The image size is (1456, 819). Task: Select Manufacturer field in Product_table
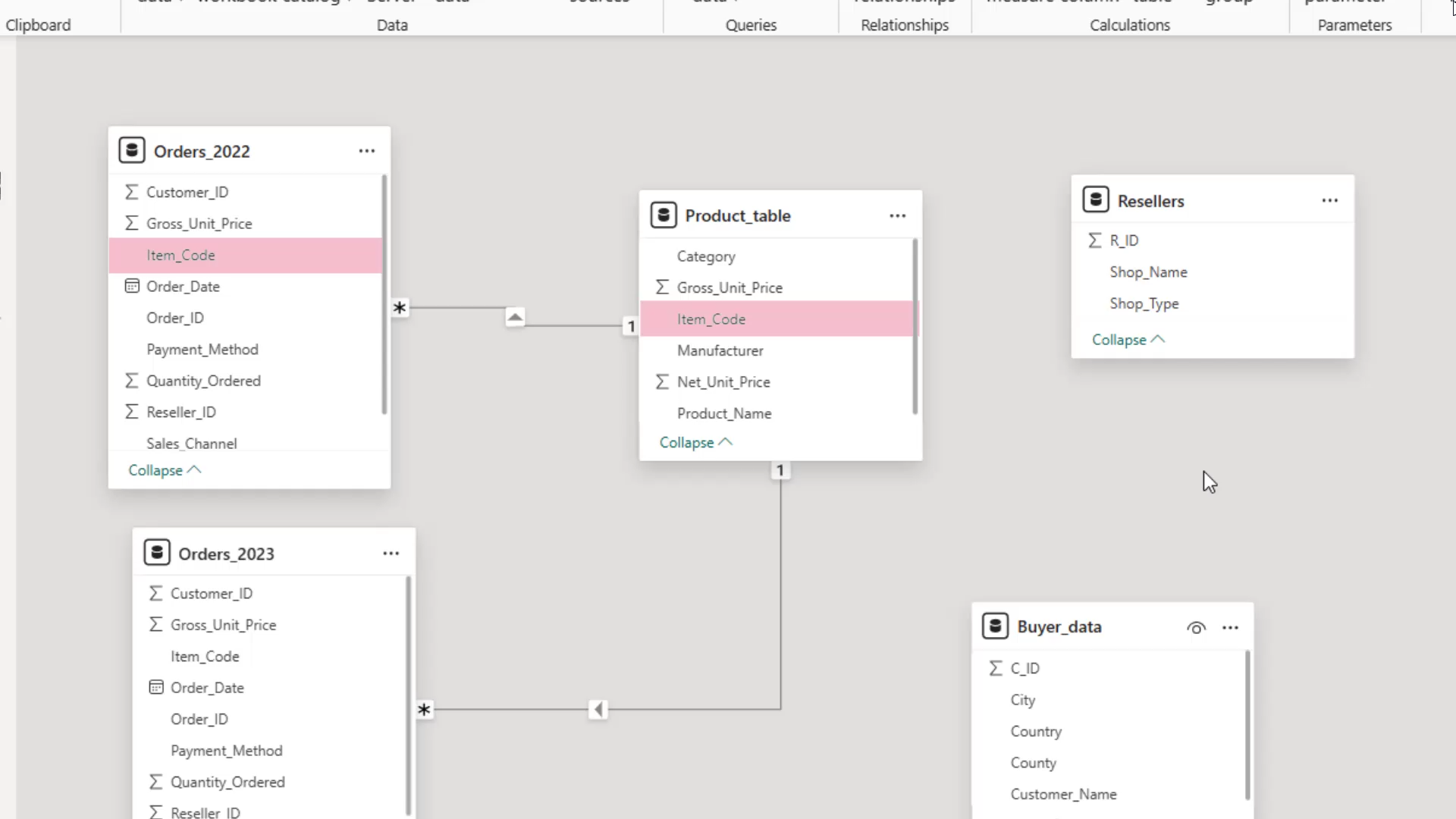pyautogui.click(x=777, y=351)
